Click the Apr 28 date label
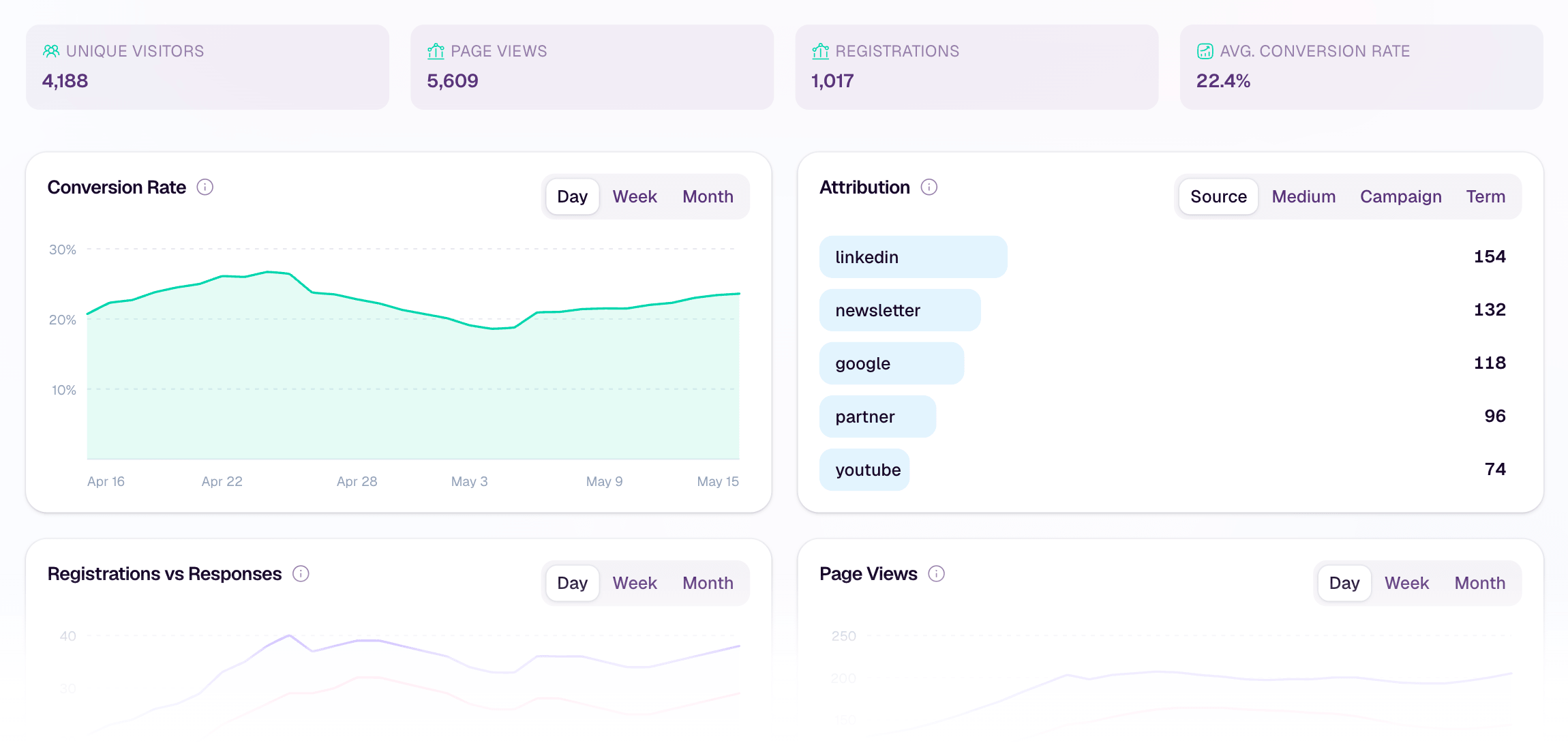Image resolution: width=1568 pixels, height=743 pixels. 357,481
